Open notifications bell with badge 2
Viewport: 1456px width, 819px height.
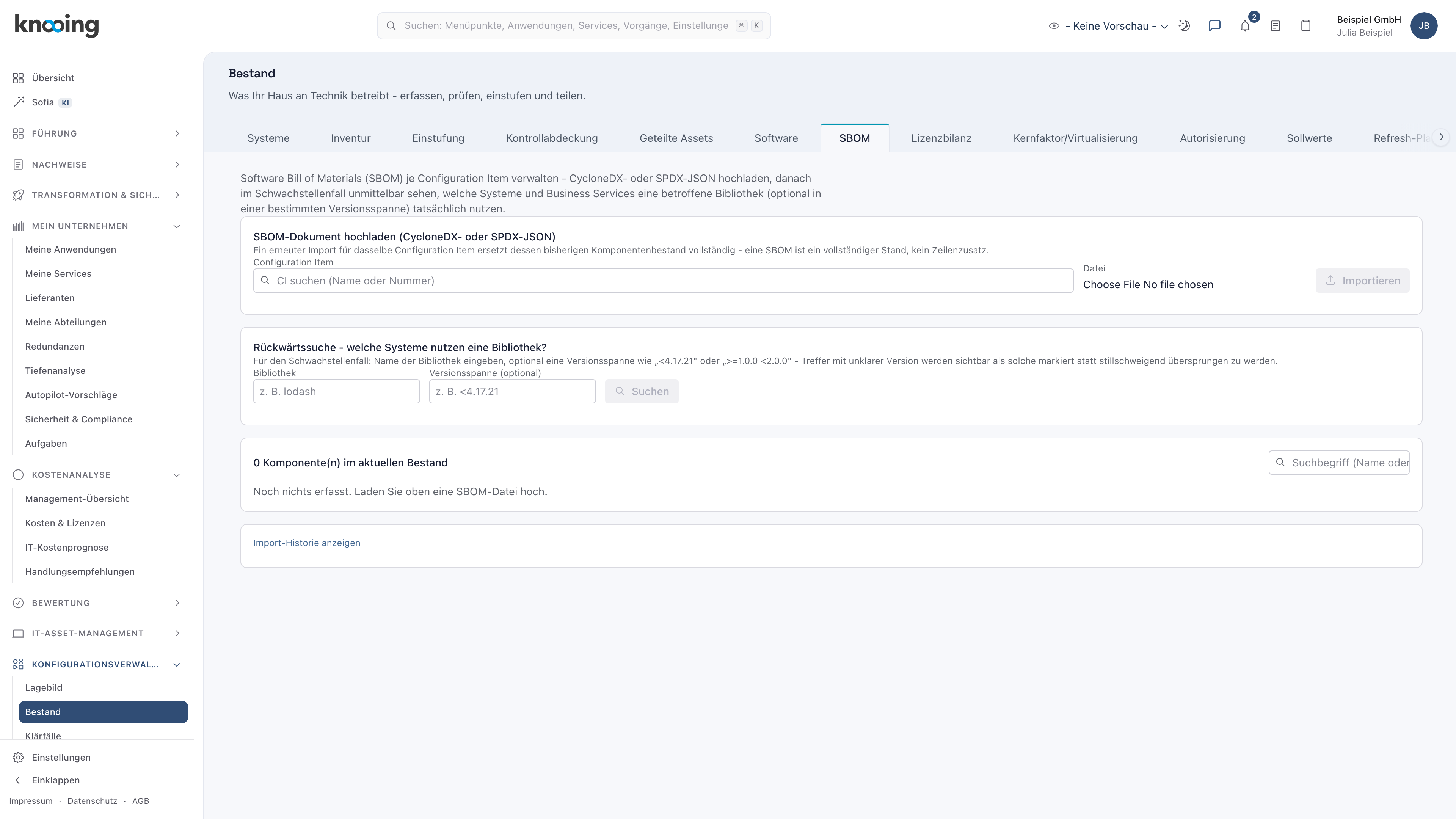click(1245, 25)
